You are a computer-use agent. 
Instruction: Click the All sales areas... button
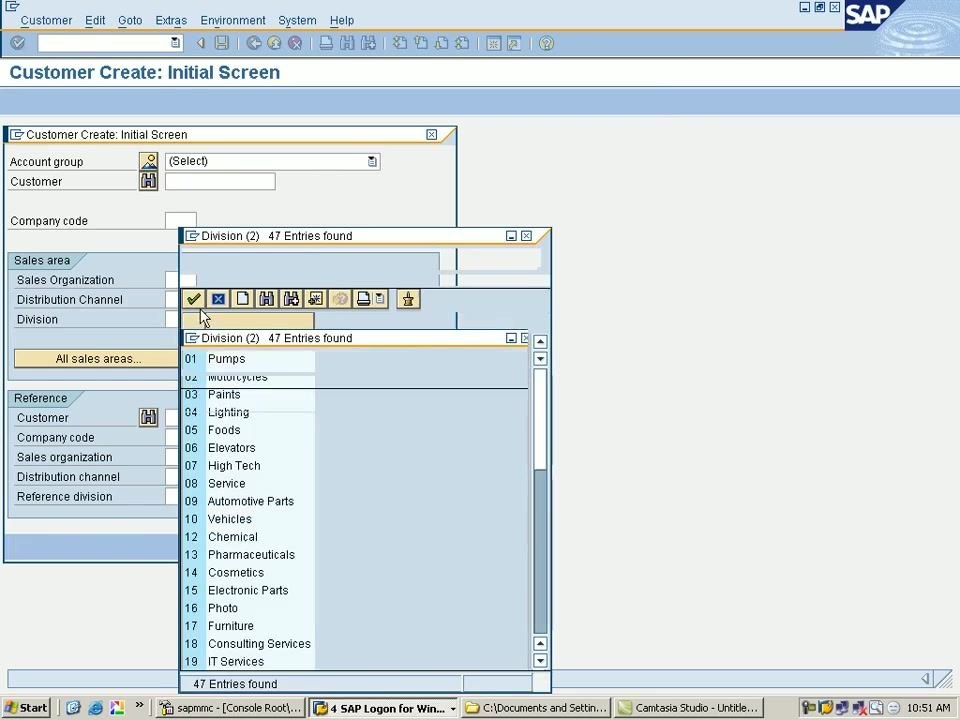(x=98, y=359)
